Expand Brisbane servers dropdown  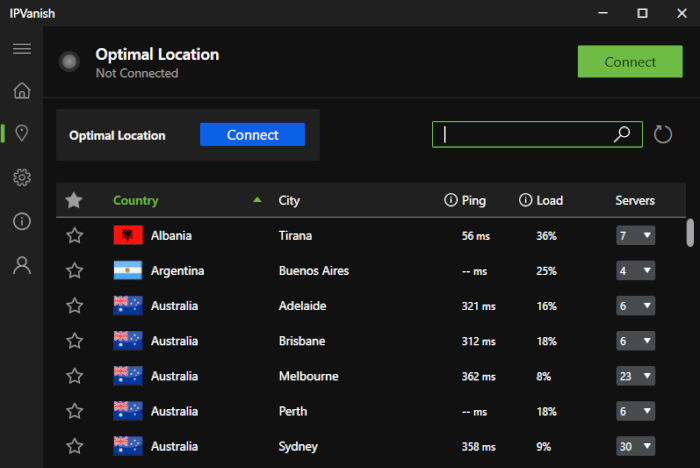pos(635,341)
